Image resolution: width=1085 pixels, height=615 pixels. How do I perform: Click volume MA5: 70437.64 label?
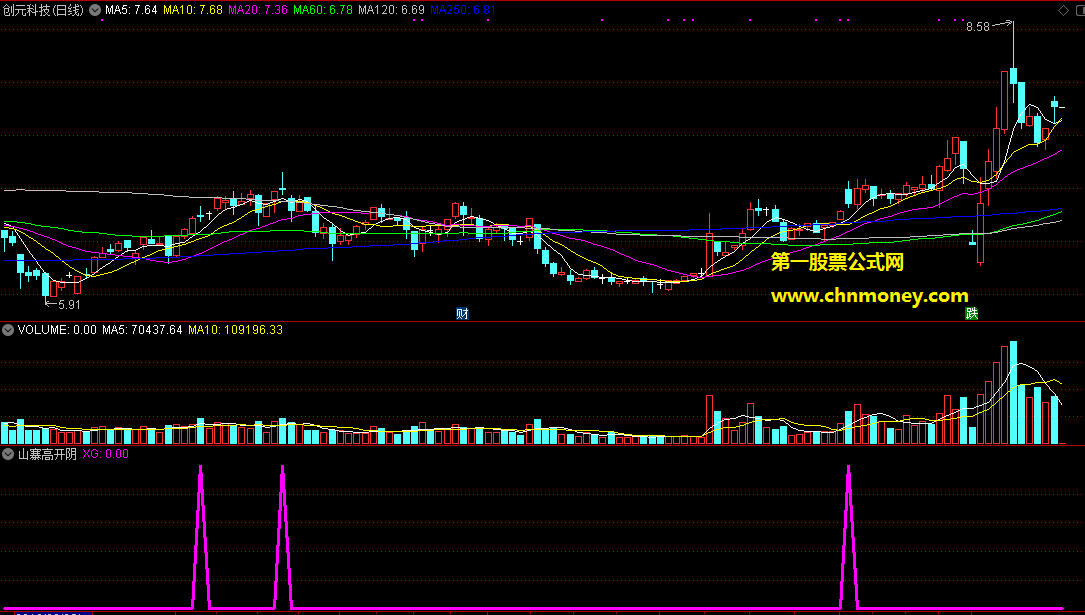coord(142,330)
